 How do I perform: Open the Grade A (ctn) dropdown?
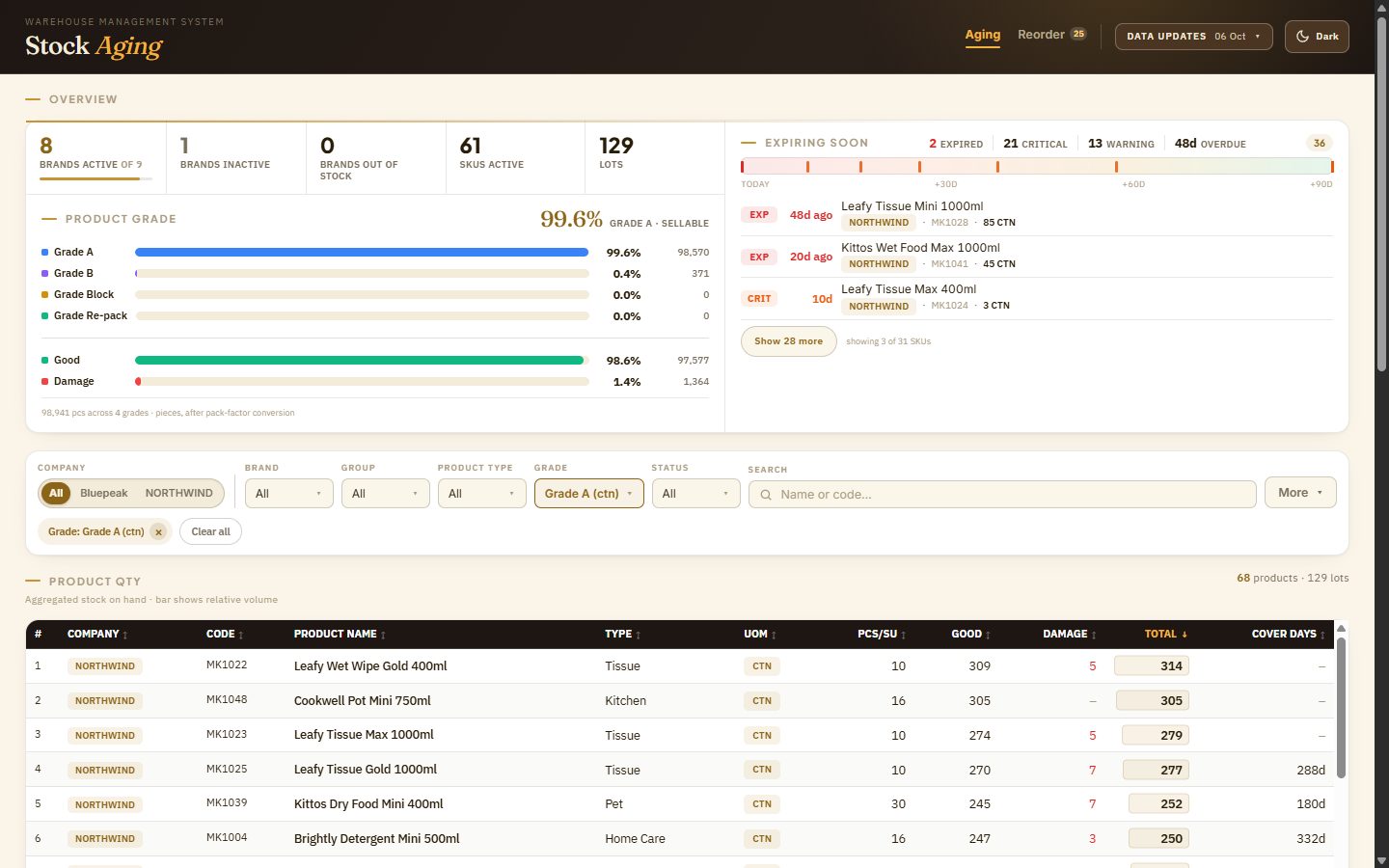coord(588,493)
